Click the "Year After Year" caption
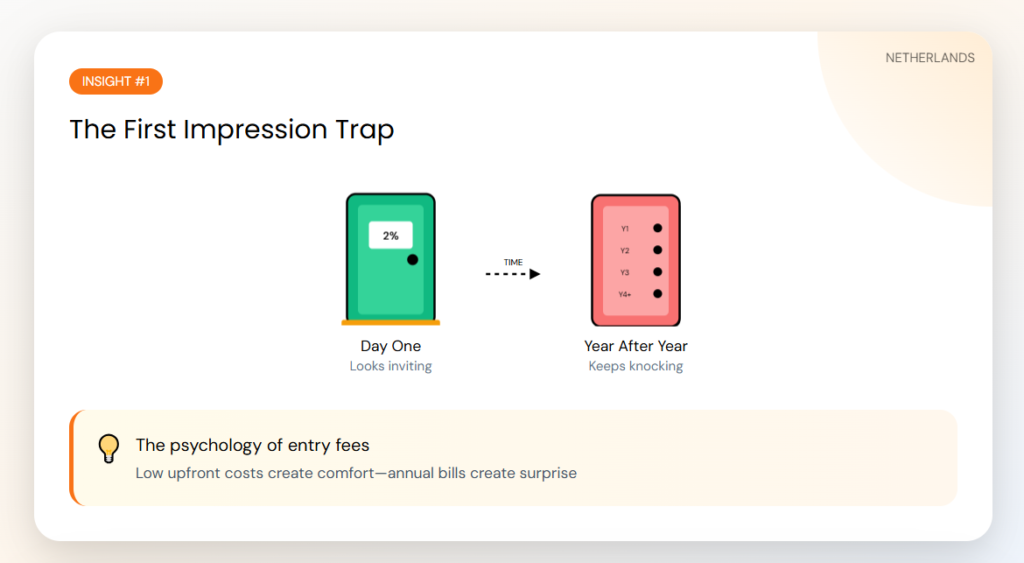1024x563 pixels. point(636,346)
